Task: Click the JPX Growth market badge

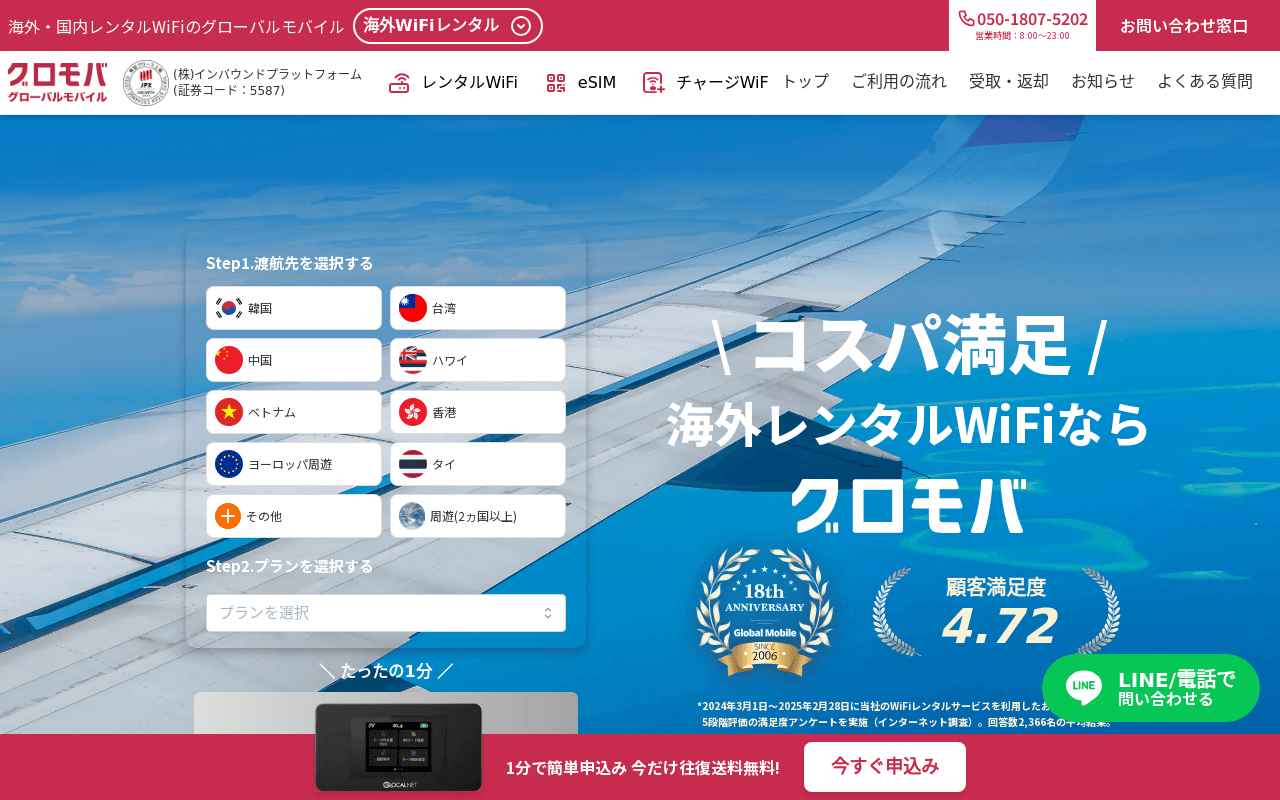Action: (146, 83)
